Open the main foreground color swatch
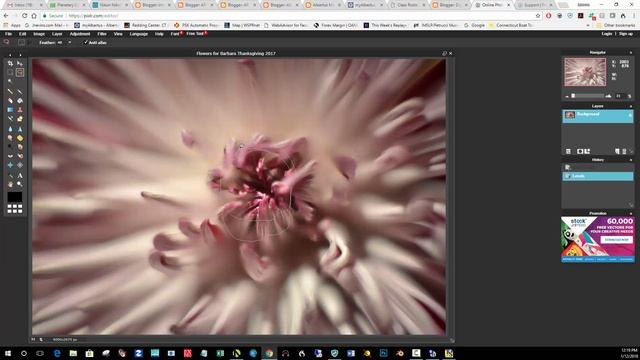 coord(15,197)
